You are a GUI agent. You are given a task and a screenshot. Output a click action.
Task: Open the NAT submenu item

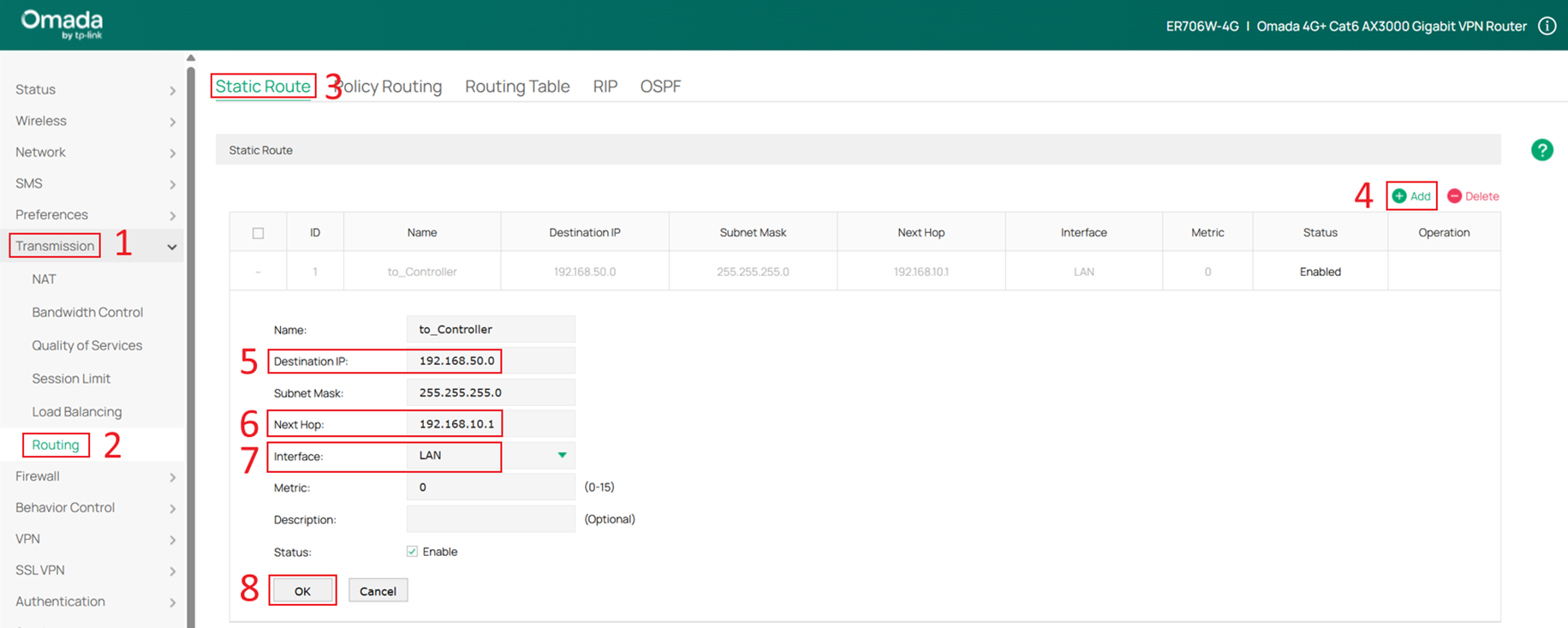(x=44, y=279)
